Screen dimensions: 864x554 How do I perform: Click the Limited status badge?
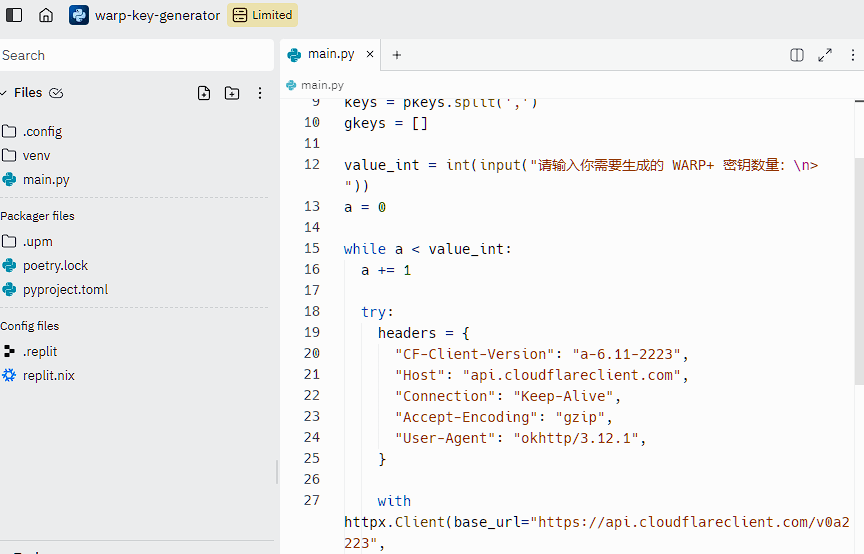point(262,15)
